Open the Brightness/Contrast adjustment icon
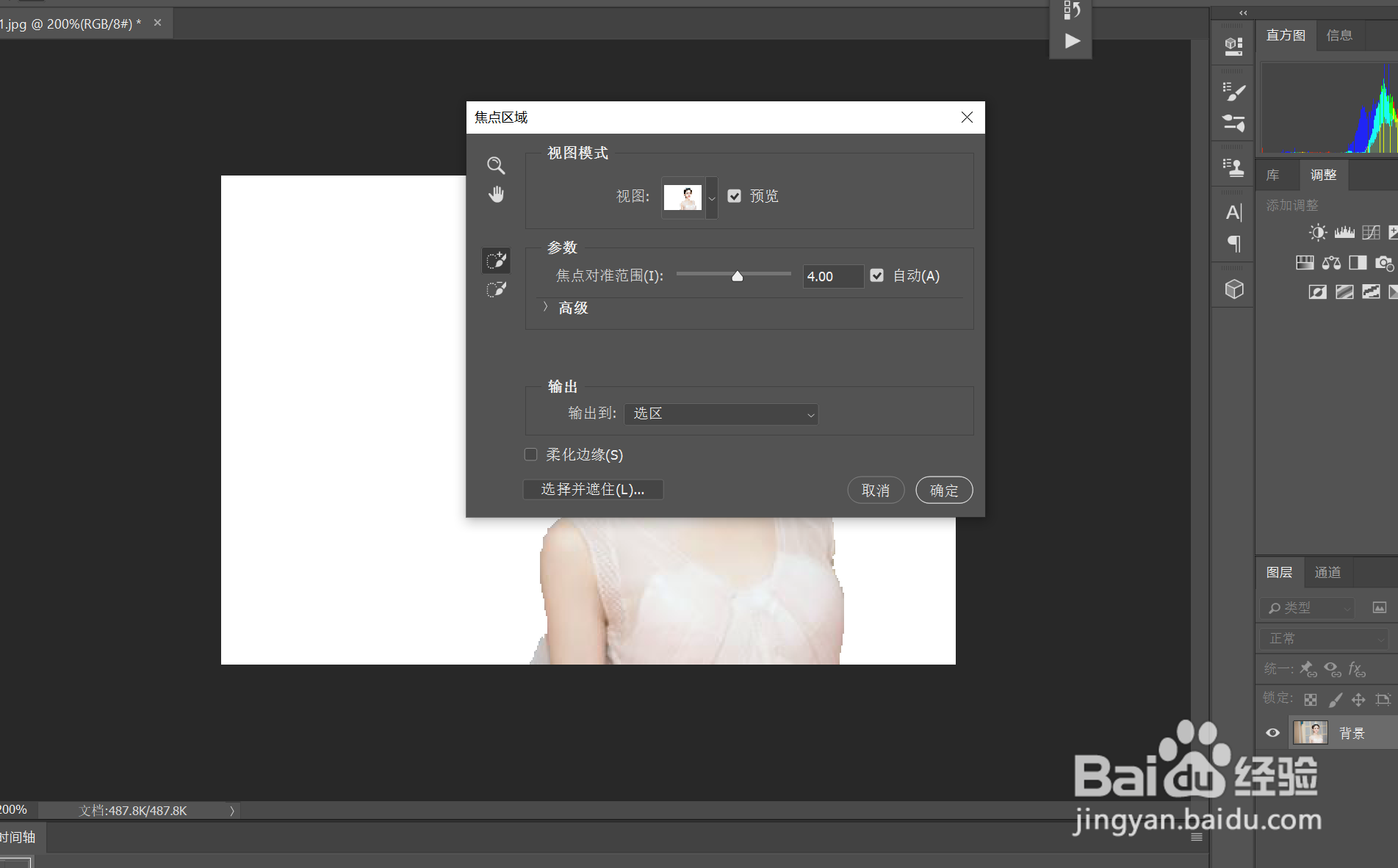Image resolution: width=1398 pixels, height=868 pixels. (1317, 232)
